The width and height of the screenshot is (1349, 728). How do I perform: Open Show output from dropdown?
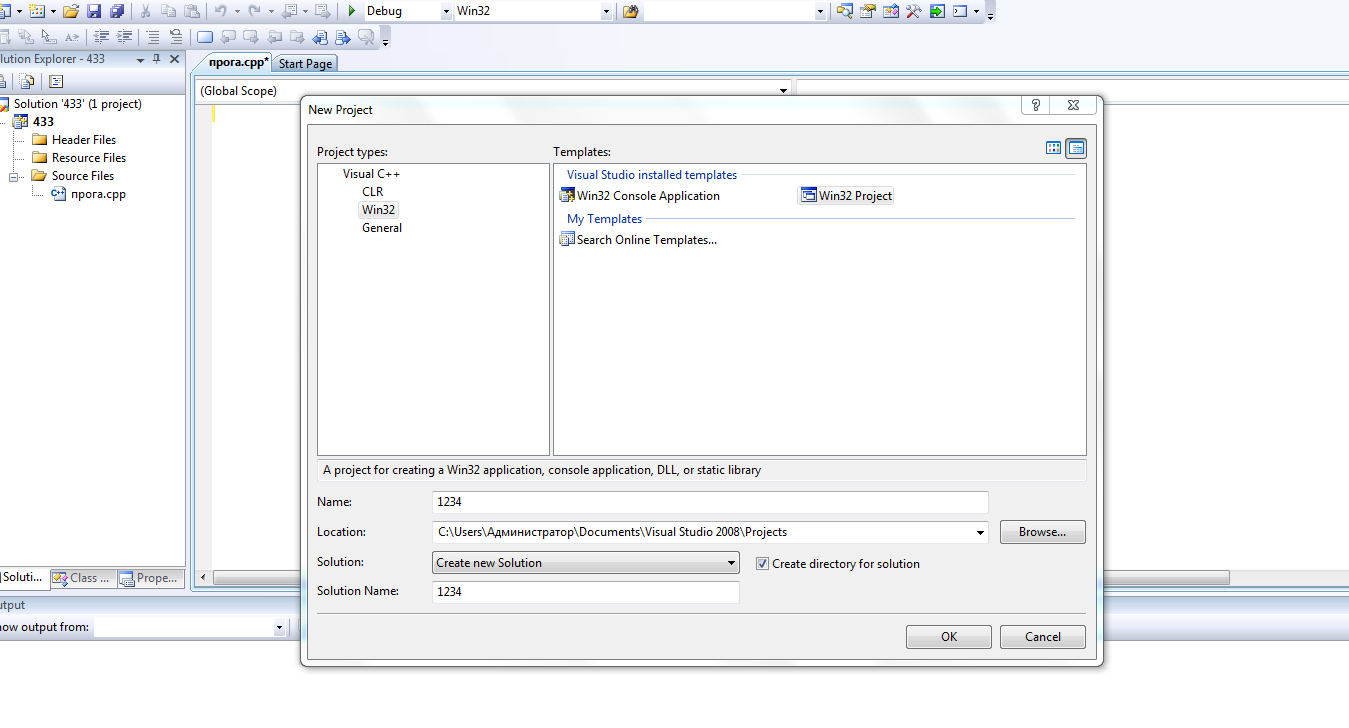(x=279, y=627)
